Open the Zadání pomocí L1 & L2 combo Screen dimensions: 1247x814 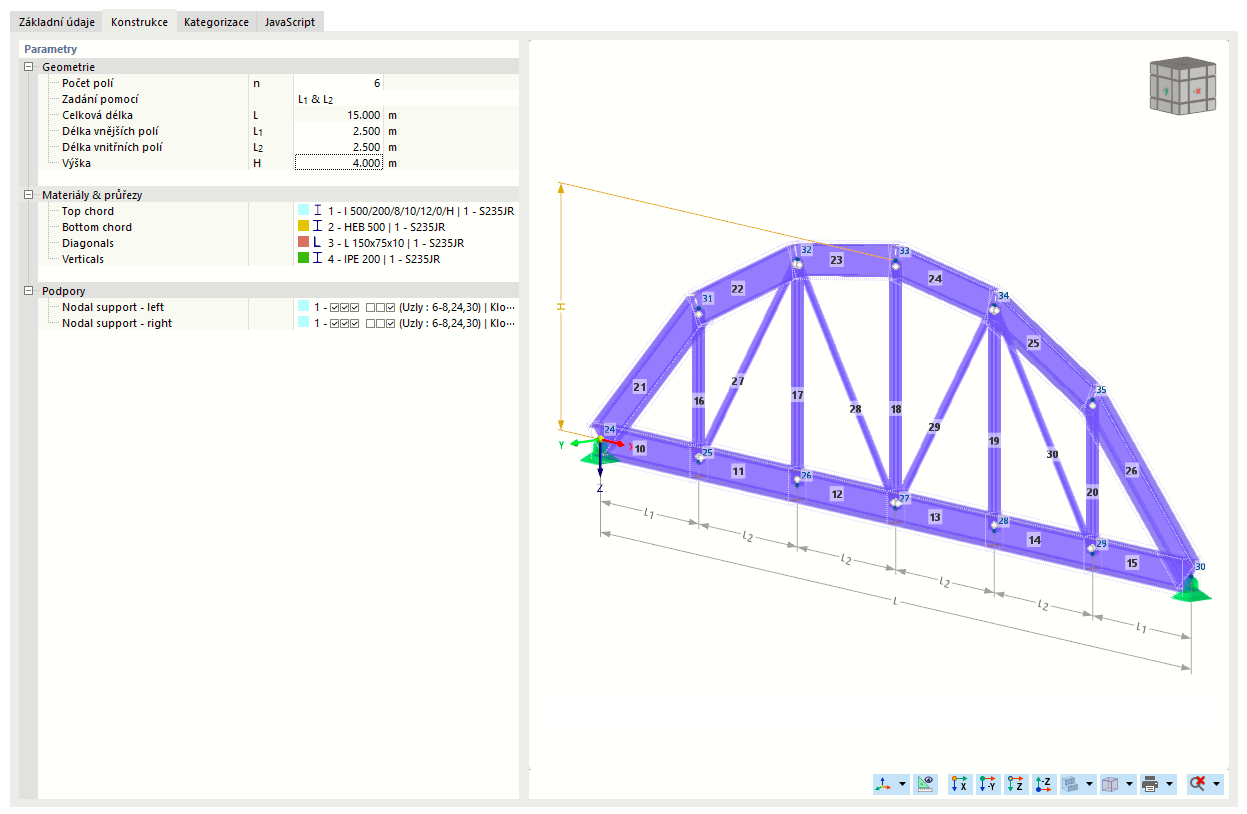click(x=405, y=99)
